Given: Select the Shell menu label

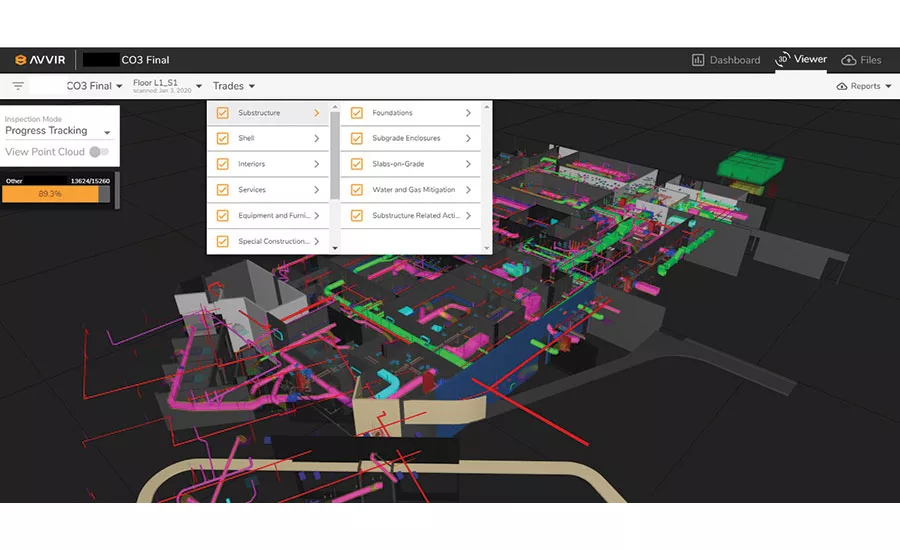Looking at the screenshot, I should point(246,138).
